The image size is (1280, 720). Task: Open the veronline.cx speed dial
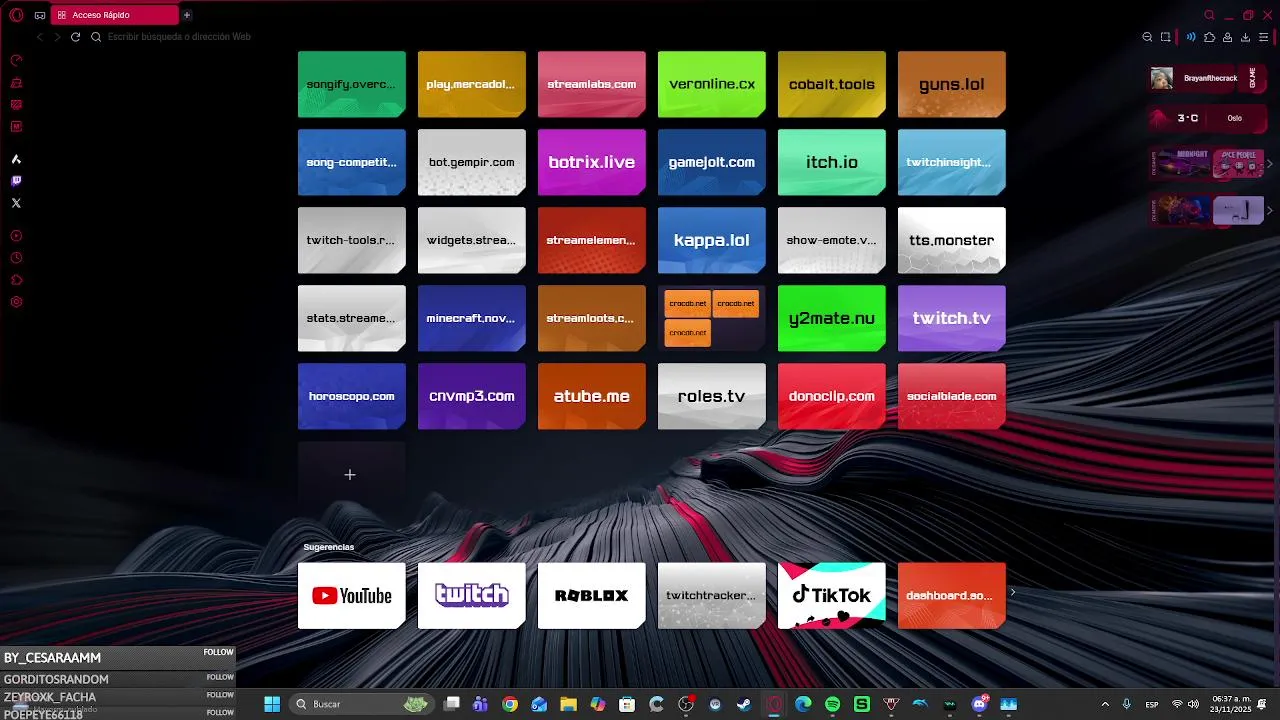pyautogui.click(x=712, y=84)
